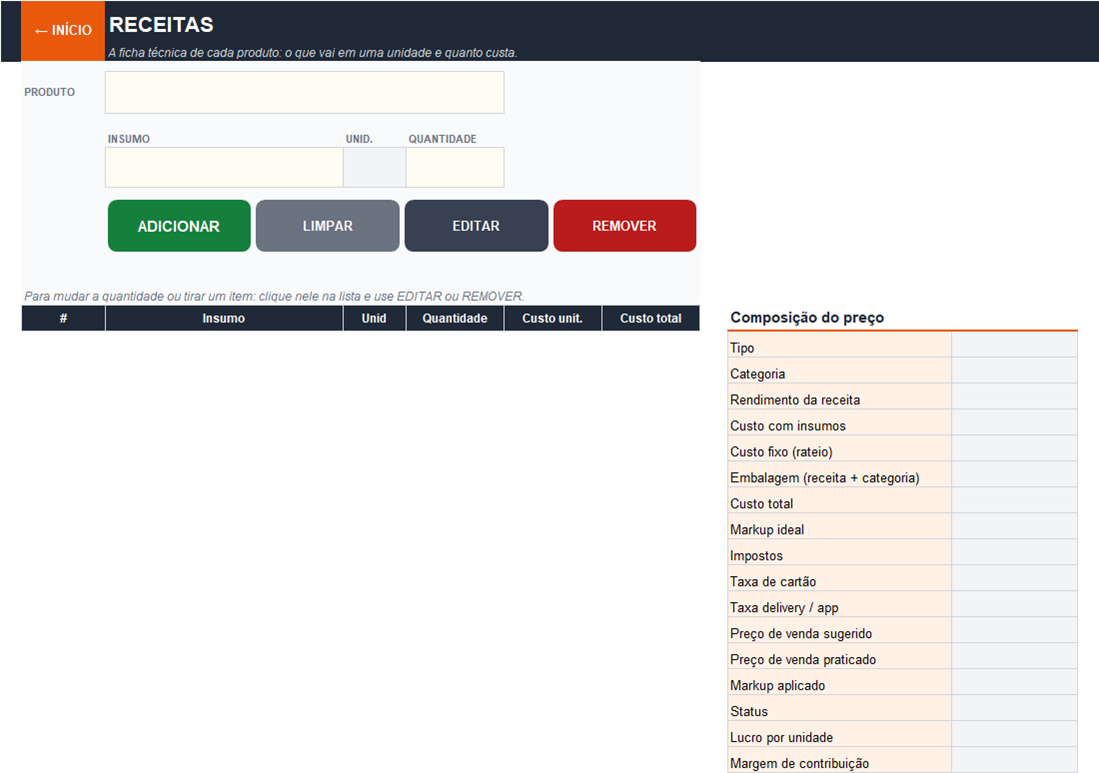Click the value cell next to Status

[1014, 709]
